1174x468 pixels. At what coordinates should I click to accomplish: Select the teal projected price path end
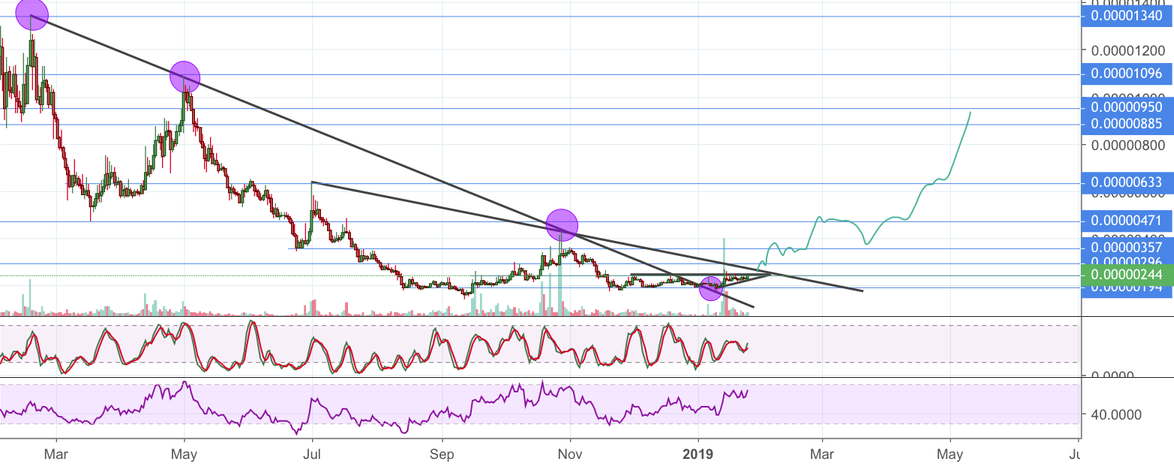(970, 113)
